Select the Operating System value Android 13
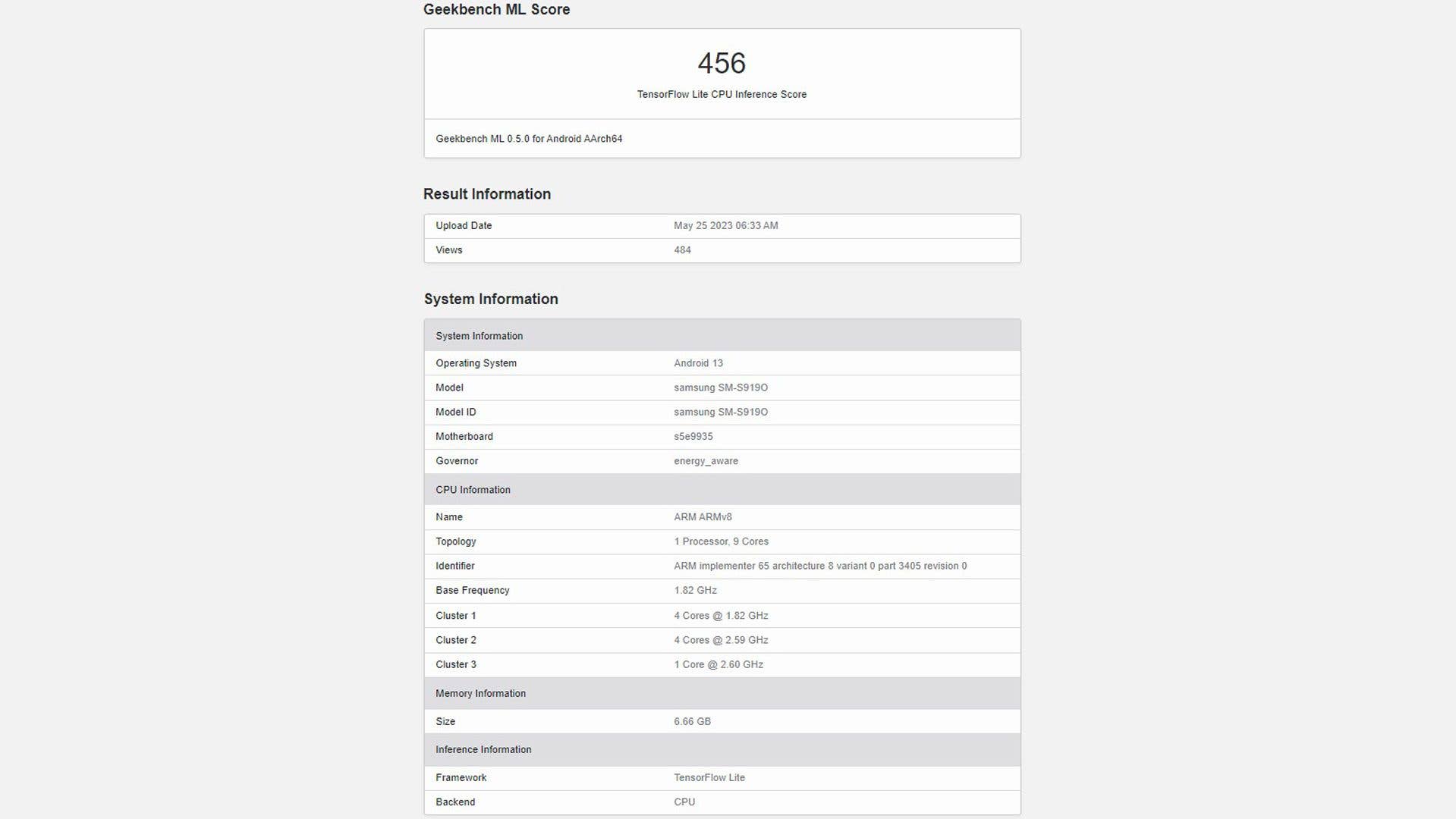Screen dimensions: 1456x819 point(697,362)
